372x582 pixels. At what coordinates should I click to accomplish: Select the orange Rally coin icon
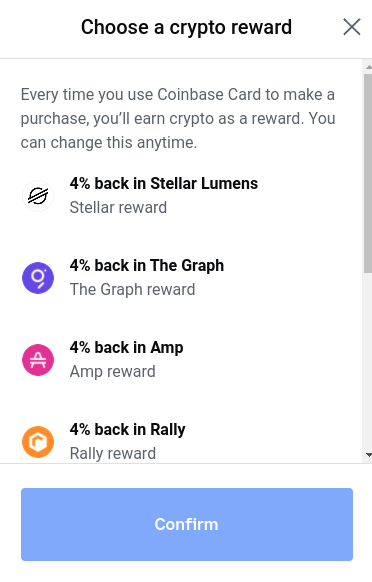[38, 442]
